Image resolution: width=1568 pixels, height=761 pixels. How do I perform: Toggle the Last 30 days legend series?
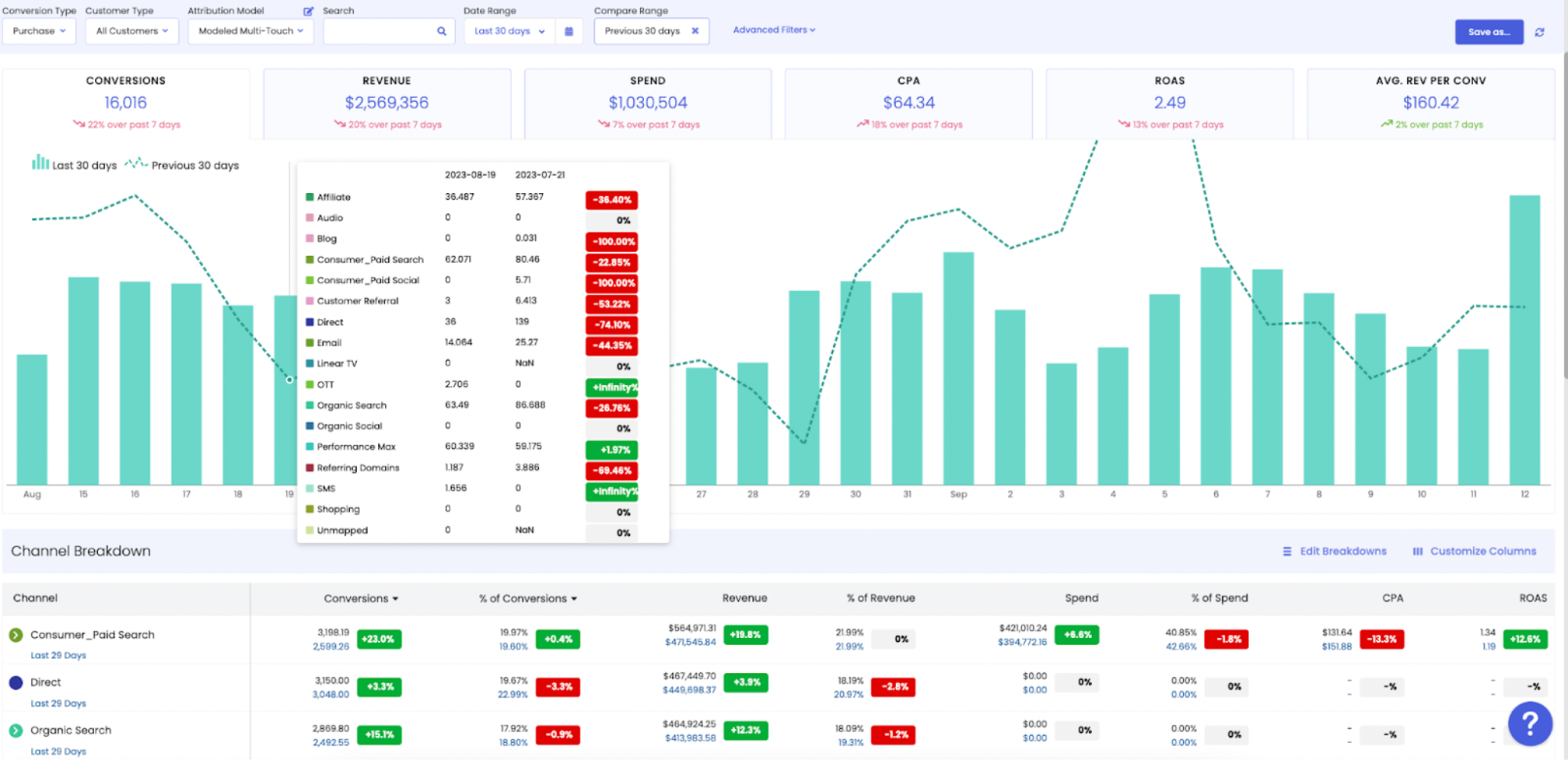(75, 165)
